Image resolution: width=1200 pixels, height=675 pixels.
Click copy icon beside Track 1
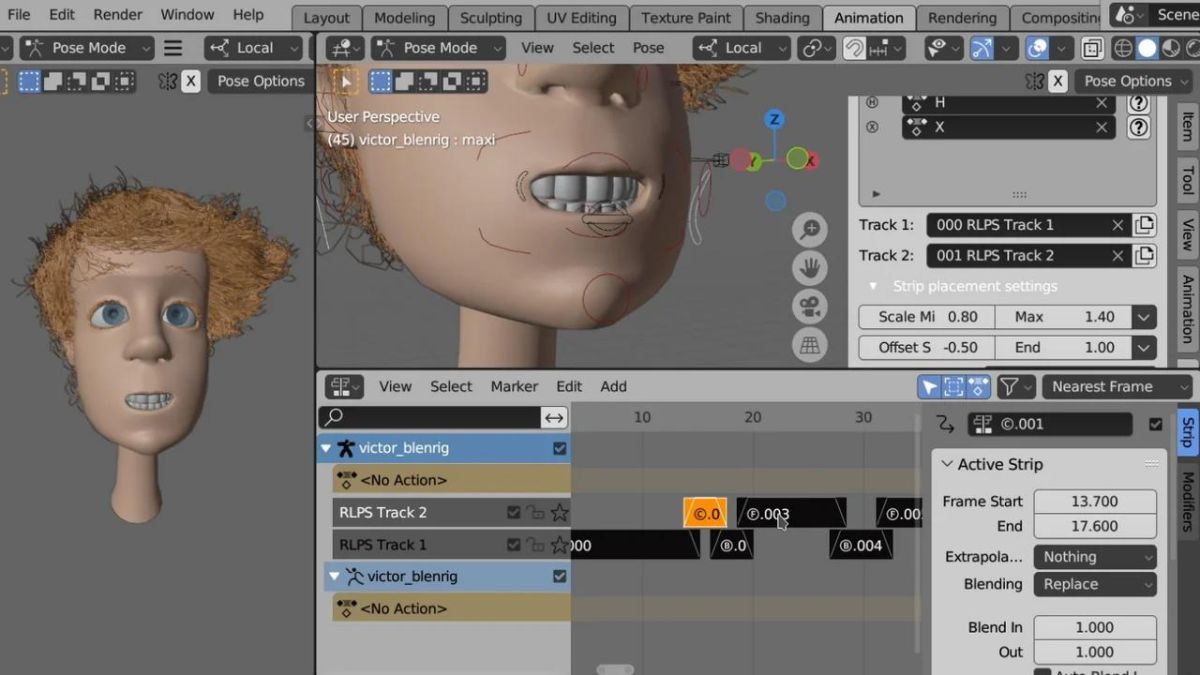1144,225
